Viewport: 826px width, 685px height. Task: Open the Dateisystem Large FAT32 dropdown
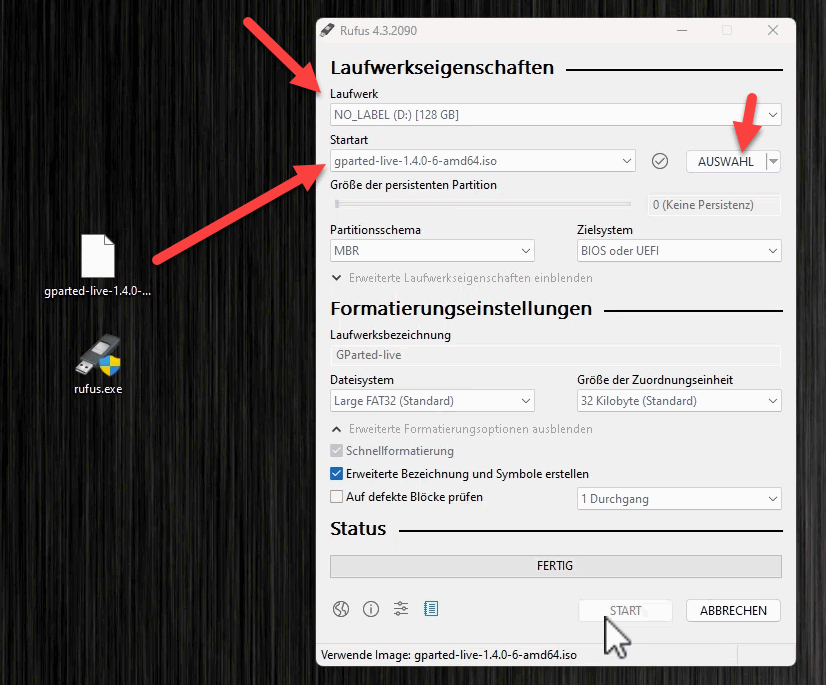coord(432,401)
